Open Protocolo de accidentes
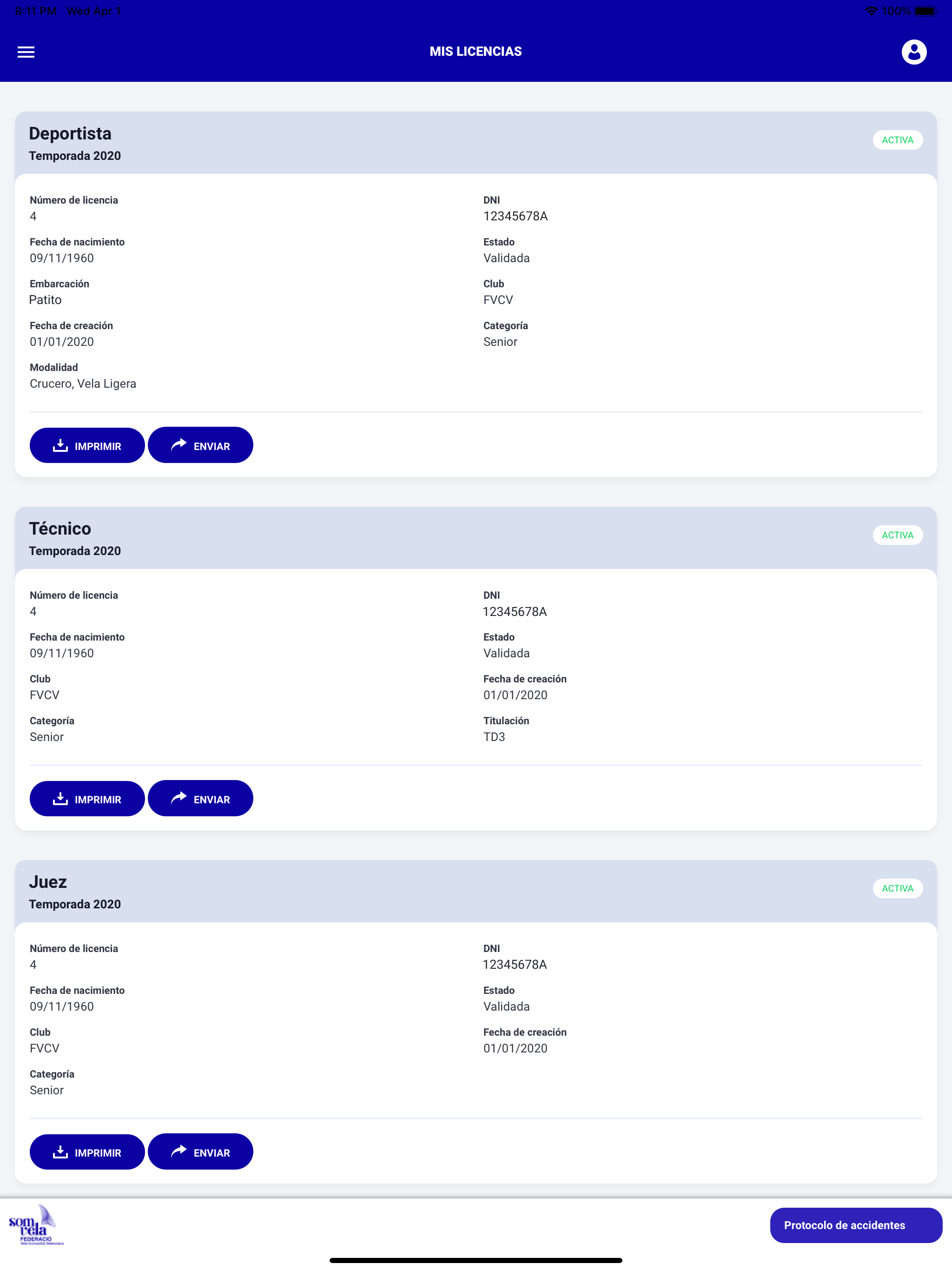 coord(855,1225)
